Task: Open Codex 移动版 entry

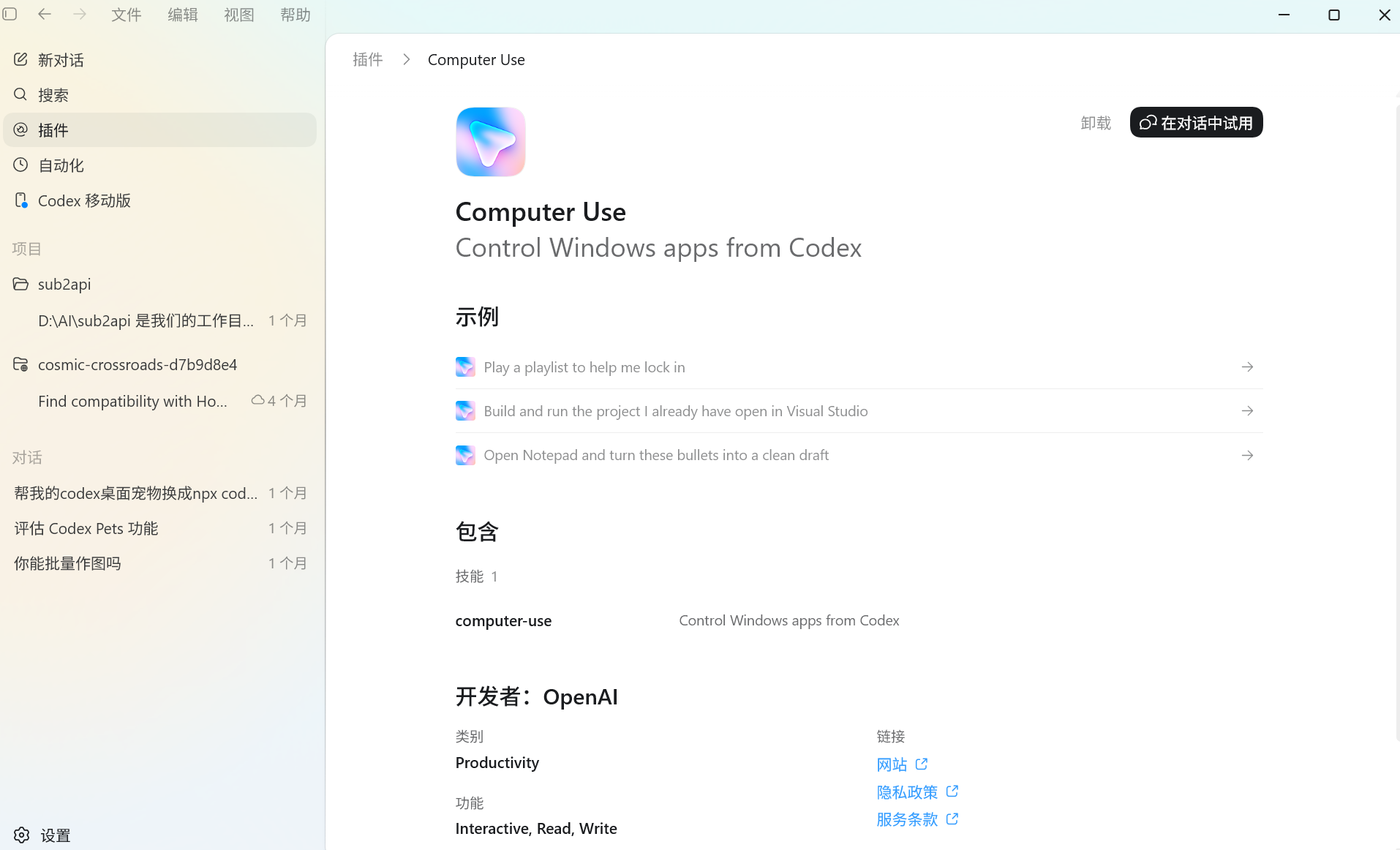Action: 159,200
